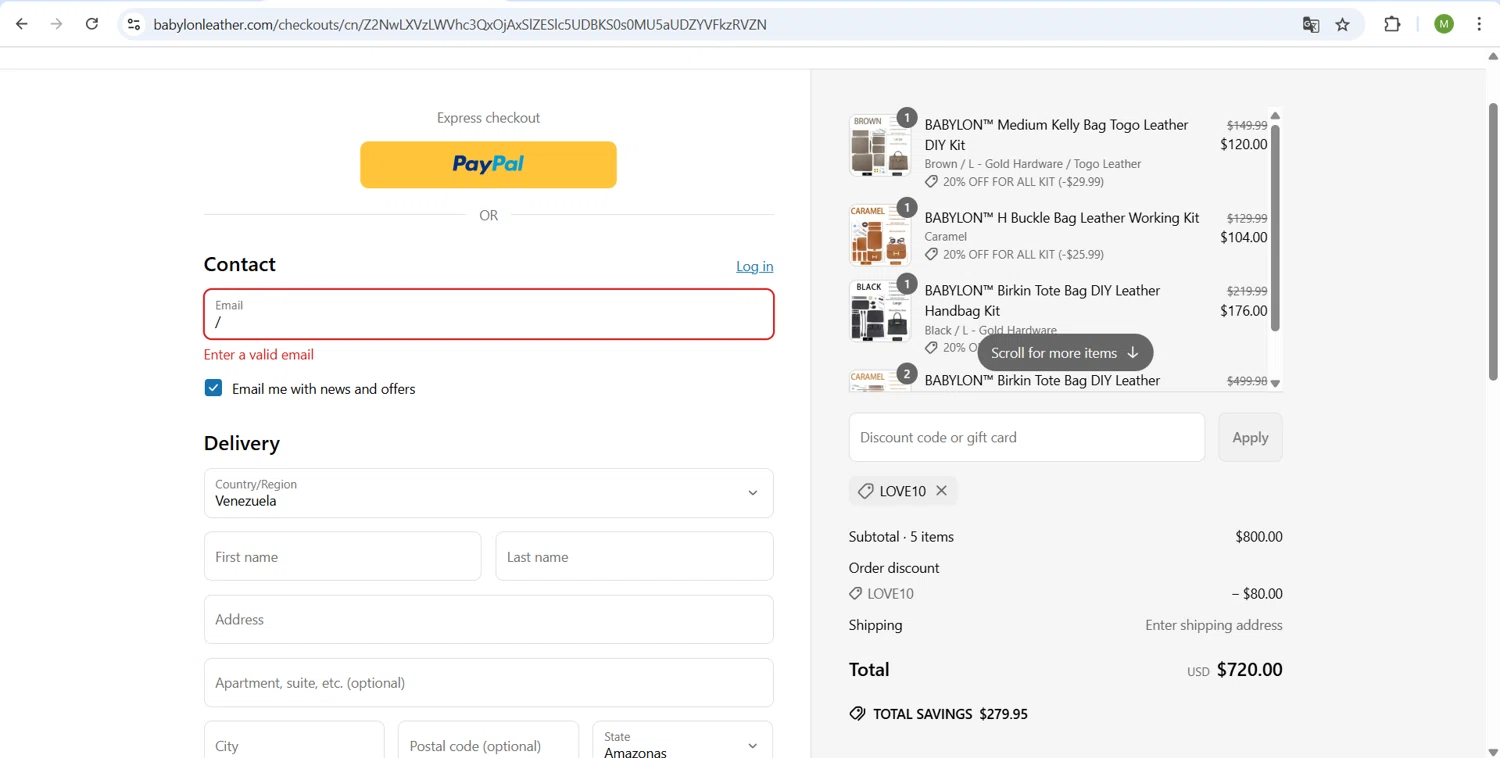The height and width of the screenshot is (758, 1500).
Task: Click the H Buckle Bag Leather Working Kit title
Action: tap(1062, 218)
